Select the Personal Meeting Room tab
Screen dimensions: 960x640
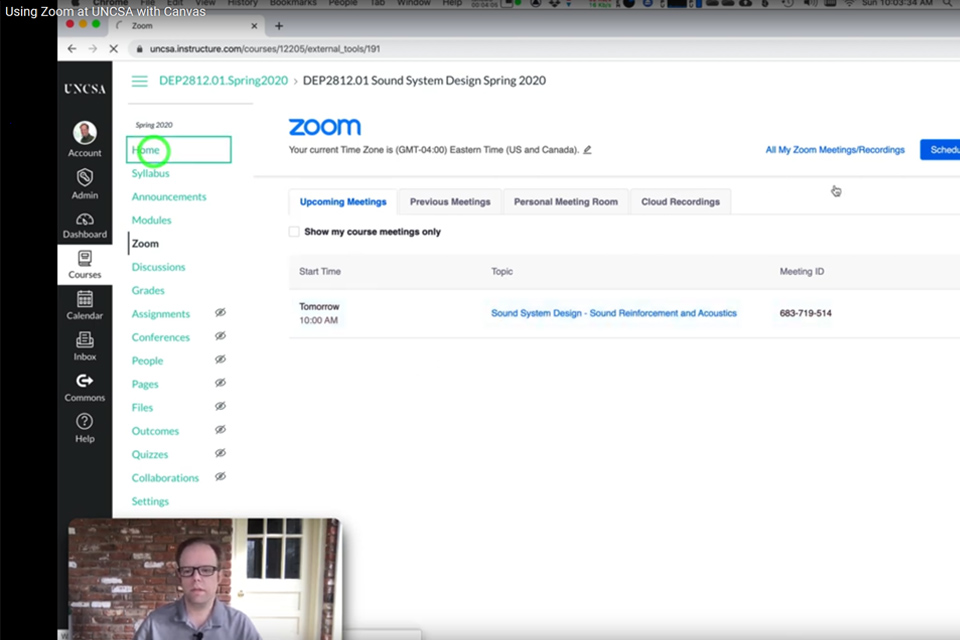pos(565,202)
